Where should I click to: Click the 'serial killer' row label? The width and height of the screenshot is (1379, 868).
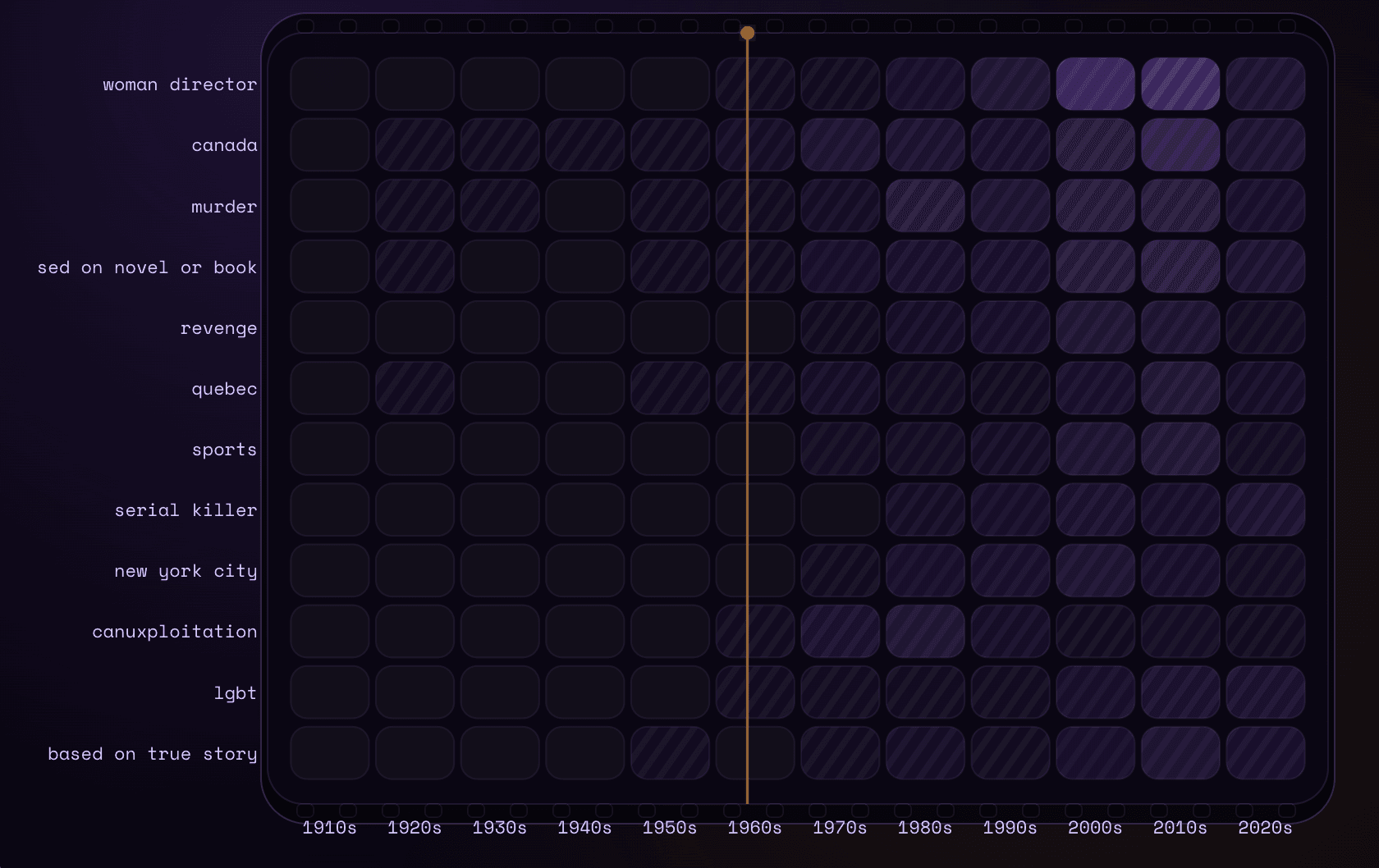[186, 510]
